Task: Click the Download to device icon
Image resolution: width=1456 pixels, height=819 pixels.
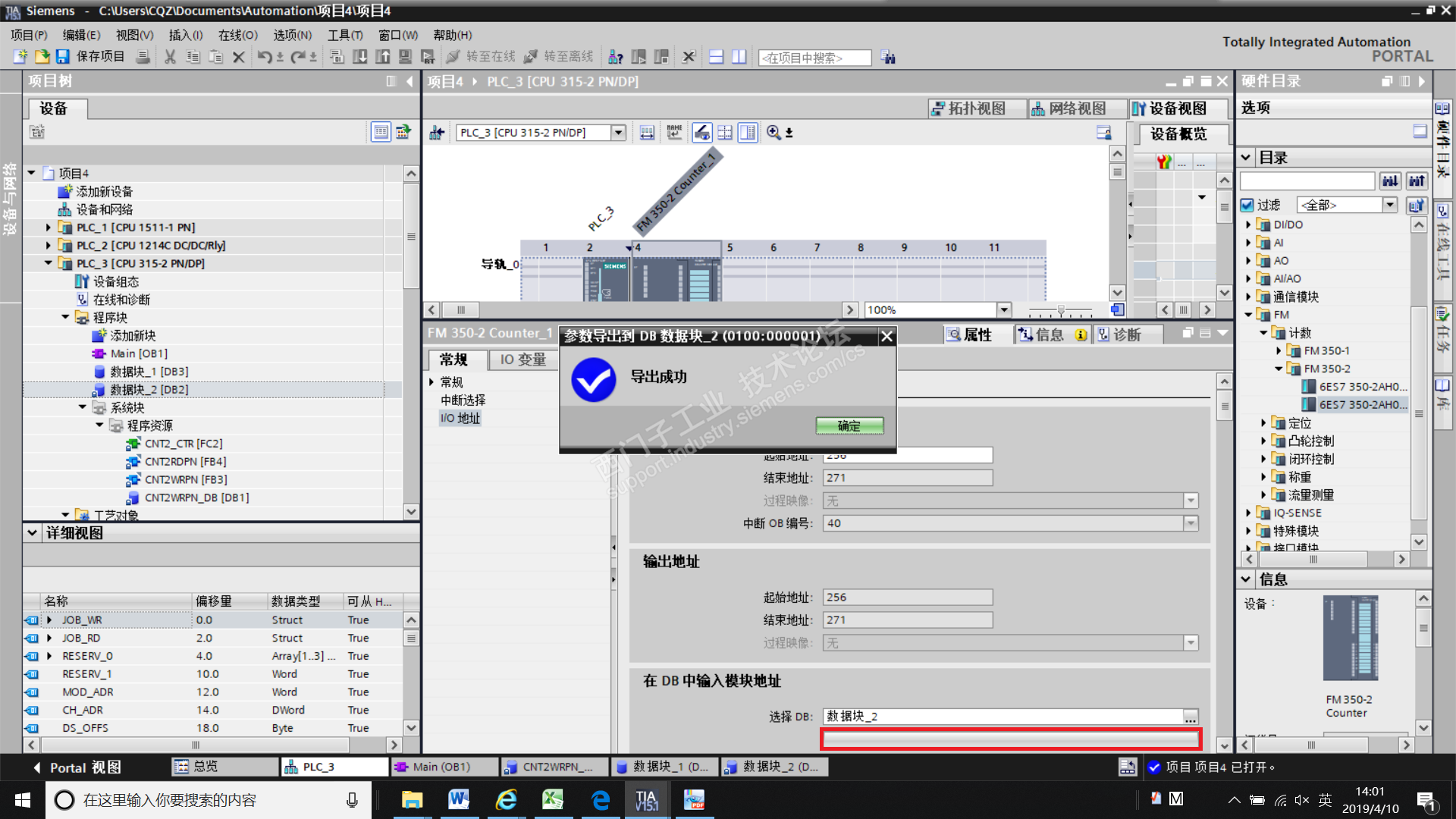Action: coord(360,57)
